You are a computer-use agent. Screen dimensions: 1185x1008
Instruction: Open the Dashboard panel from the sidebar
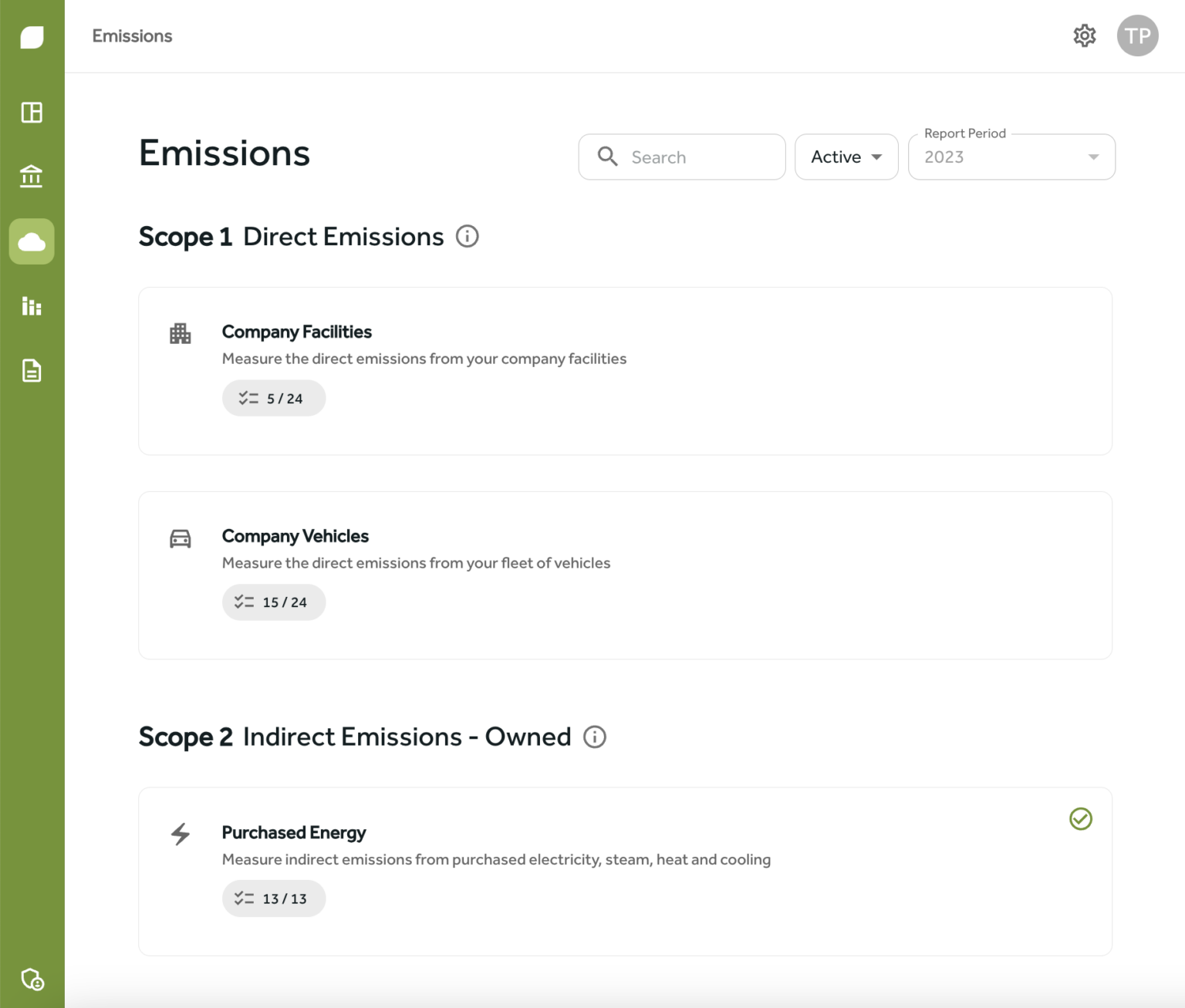(32, 112)
